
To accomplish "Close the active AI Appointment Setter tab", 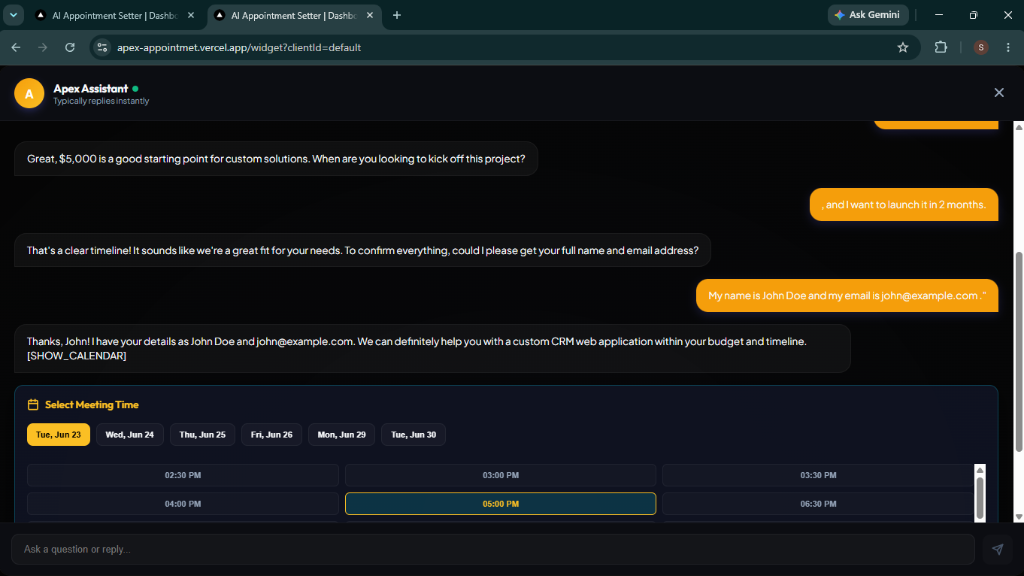I will (x=370, y=15).
